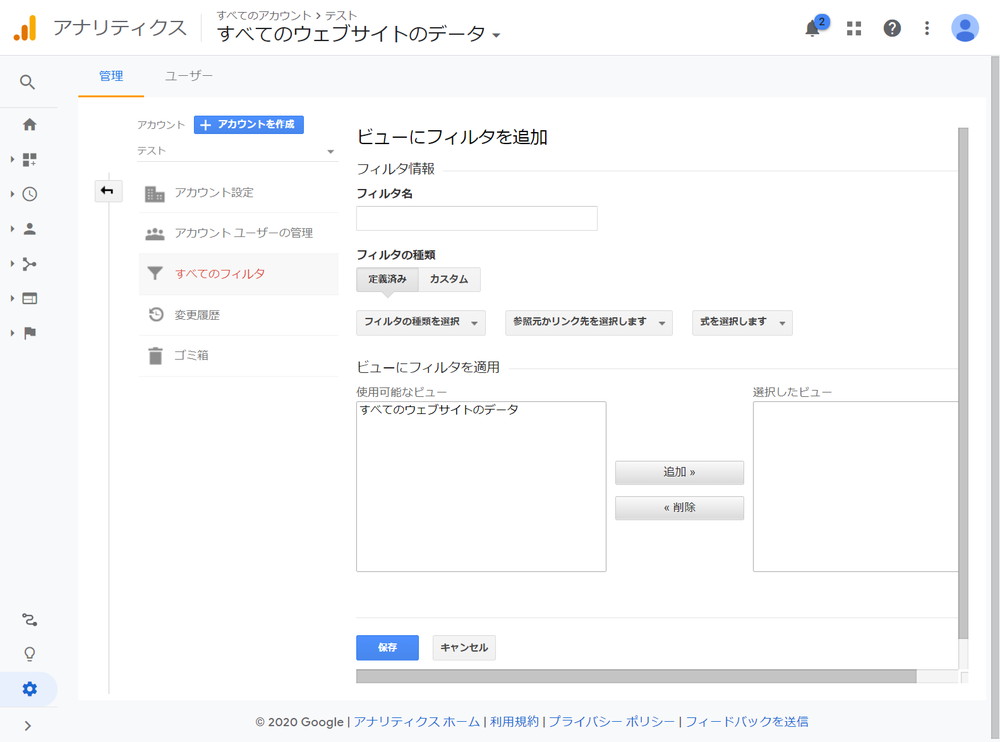The image size is (1000, 742).
Task: Expand the Realtime section arrow
Action: (11, 194)
